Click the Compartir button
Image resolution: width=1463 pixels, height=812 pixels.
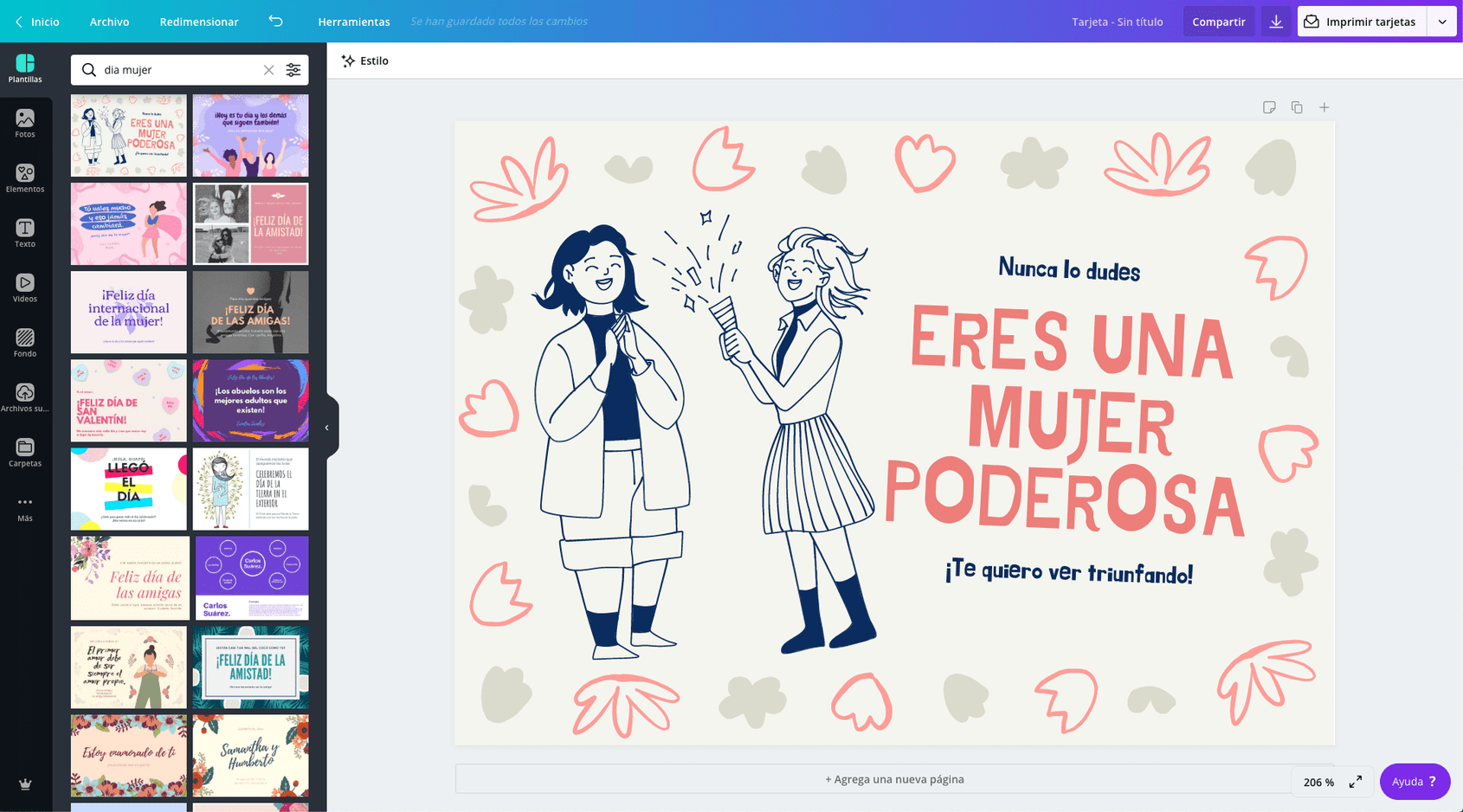(x=1218, y=22)
